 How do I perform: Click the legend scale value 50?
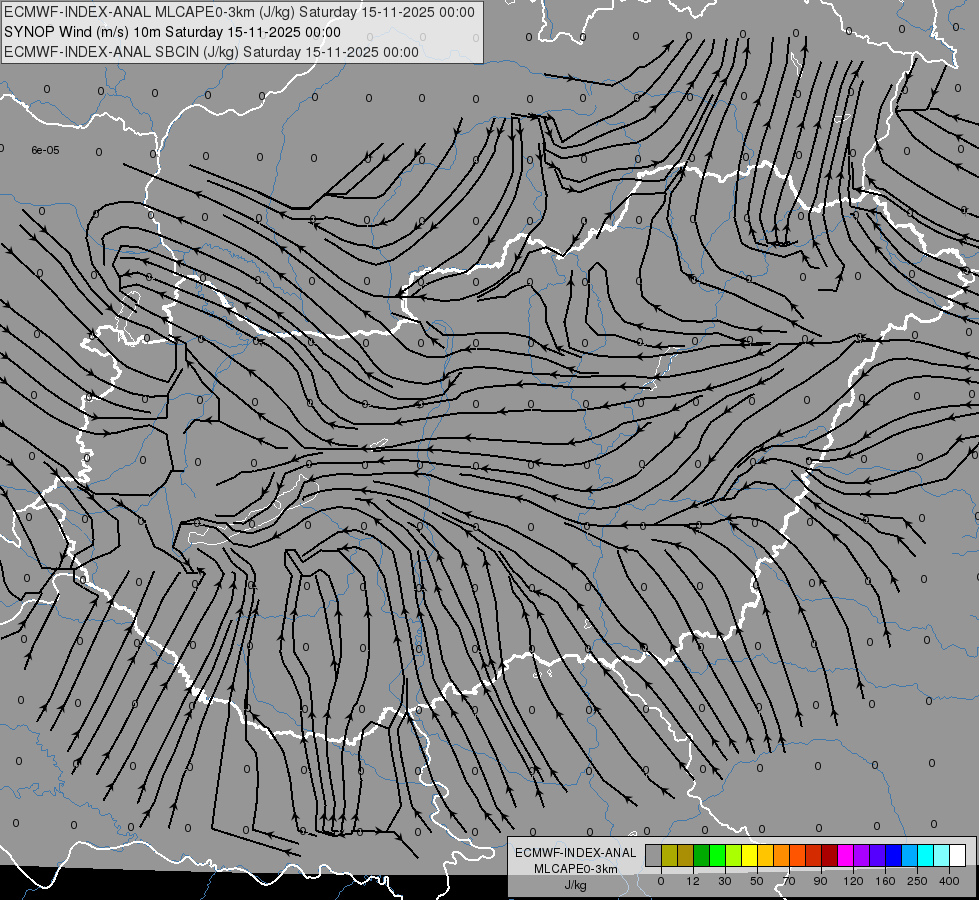[757, 881]
